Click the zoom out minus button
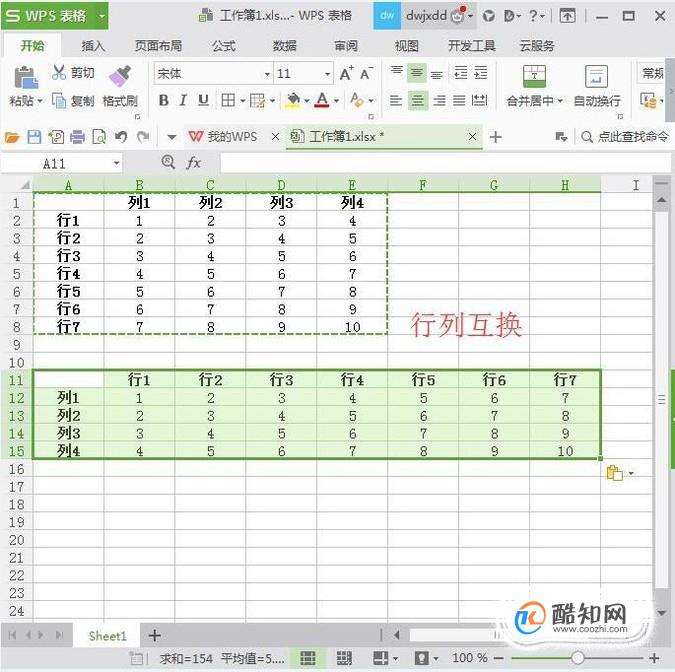 coord(499,658)
